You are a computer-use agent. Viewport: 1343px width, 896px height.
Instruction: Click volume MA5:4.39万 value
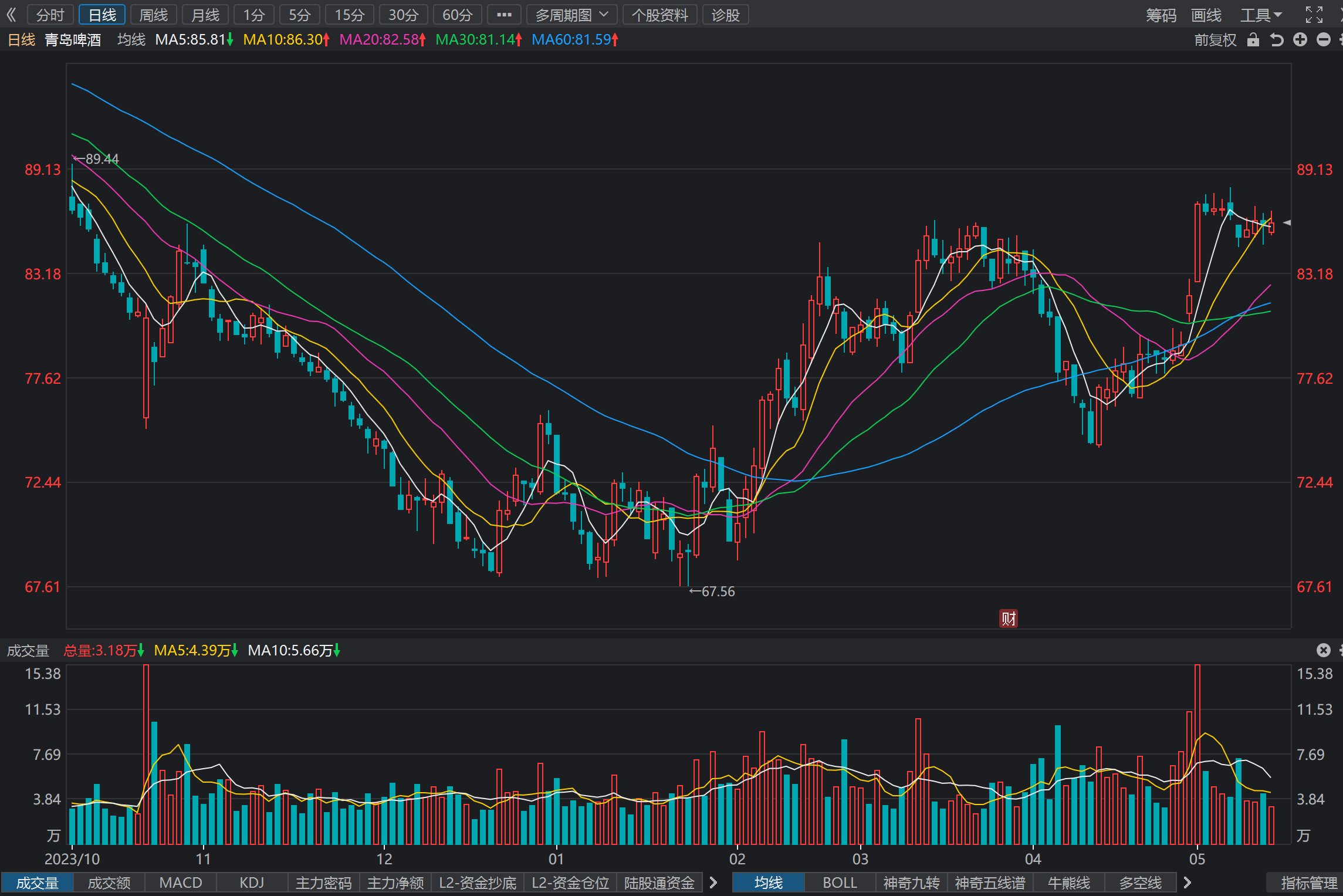coord(196,651)
